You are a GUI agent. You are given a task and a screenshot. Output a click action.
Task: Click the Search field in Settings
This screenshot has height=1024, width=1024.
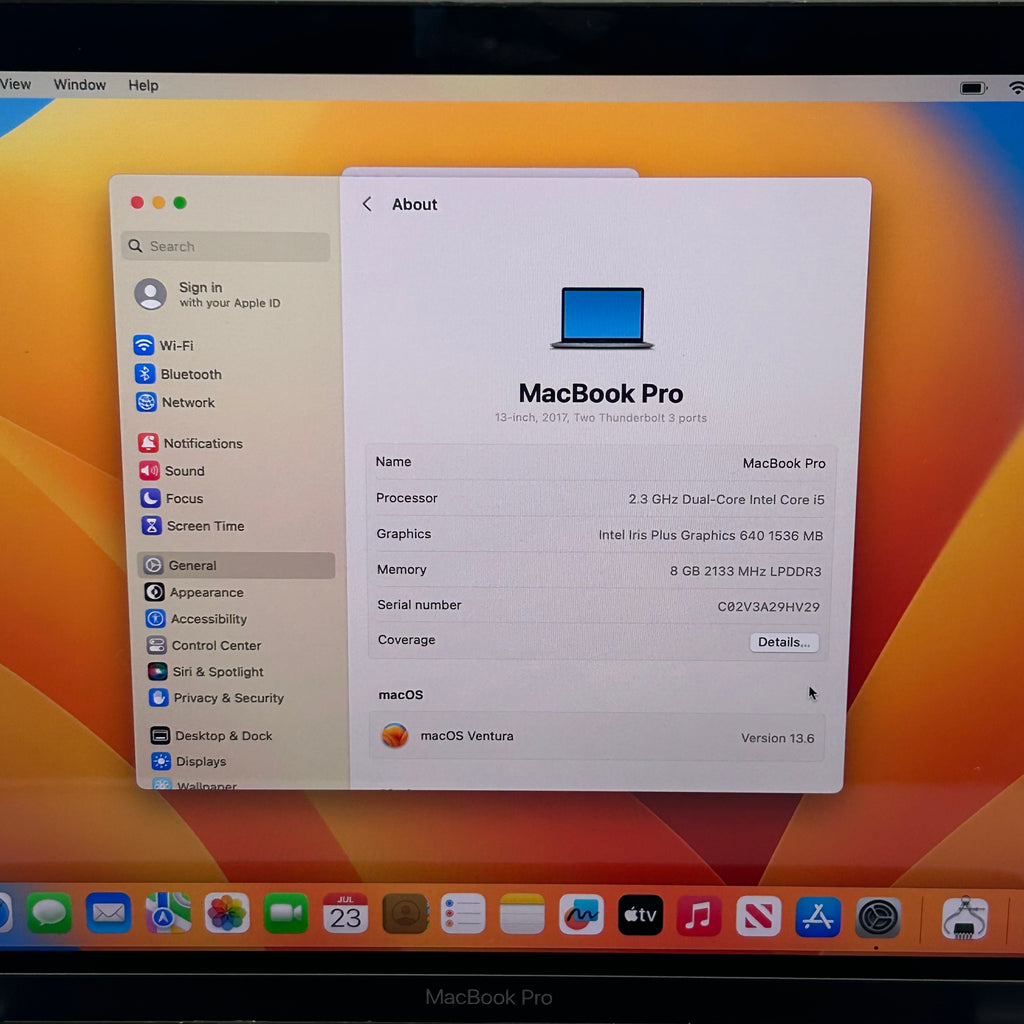tap(225, 246)
